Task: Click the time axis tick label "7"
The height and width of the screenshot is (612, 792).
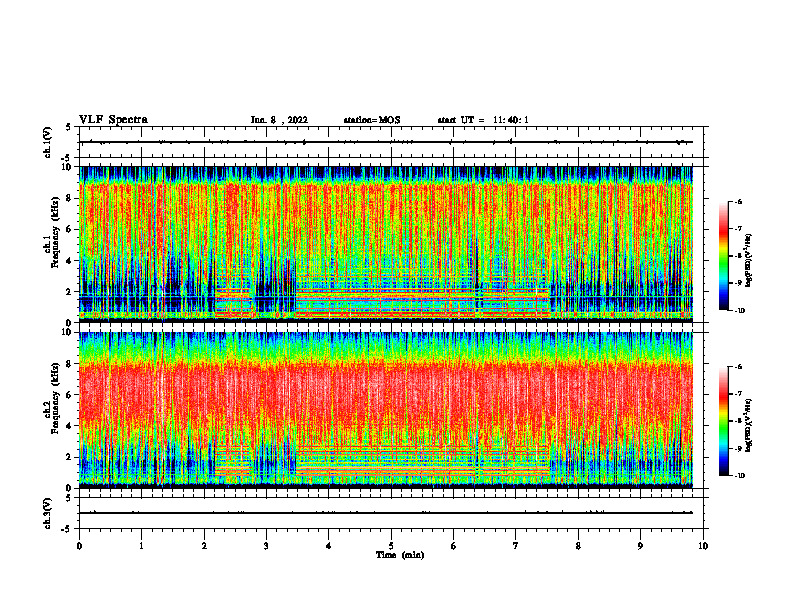Action: click(x=516, y=546)
